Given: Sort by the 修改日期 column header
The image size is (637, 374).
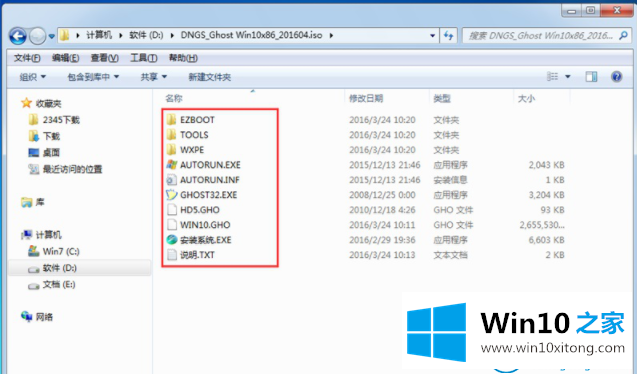Looking at the screenshot, I should [366, 98].
